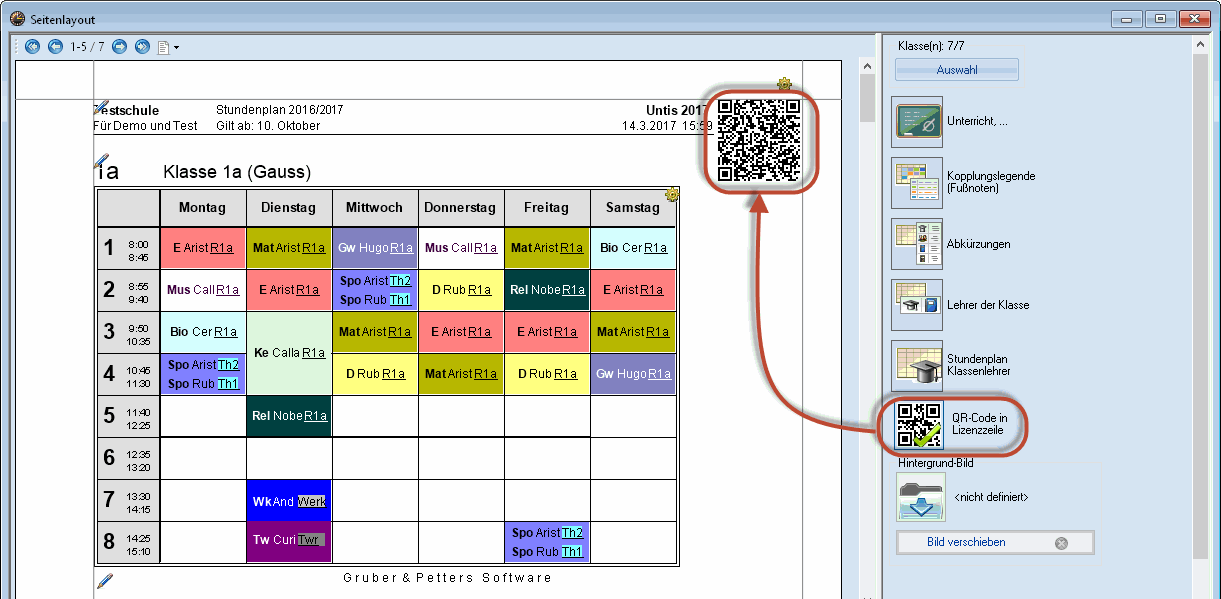The width and height of the screenshot is (1221, 599).
Task: Click the QR code on the page preview
Action: [759, 139]
